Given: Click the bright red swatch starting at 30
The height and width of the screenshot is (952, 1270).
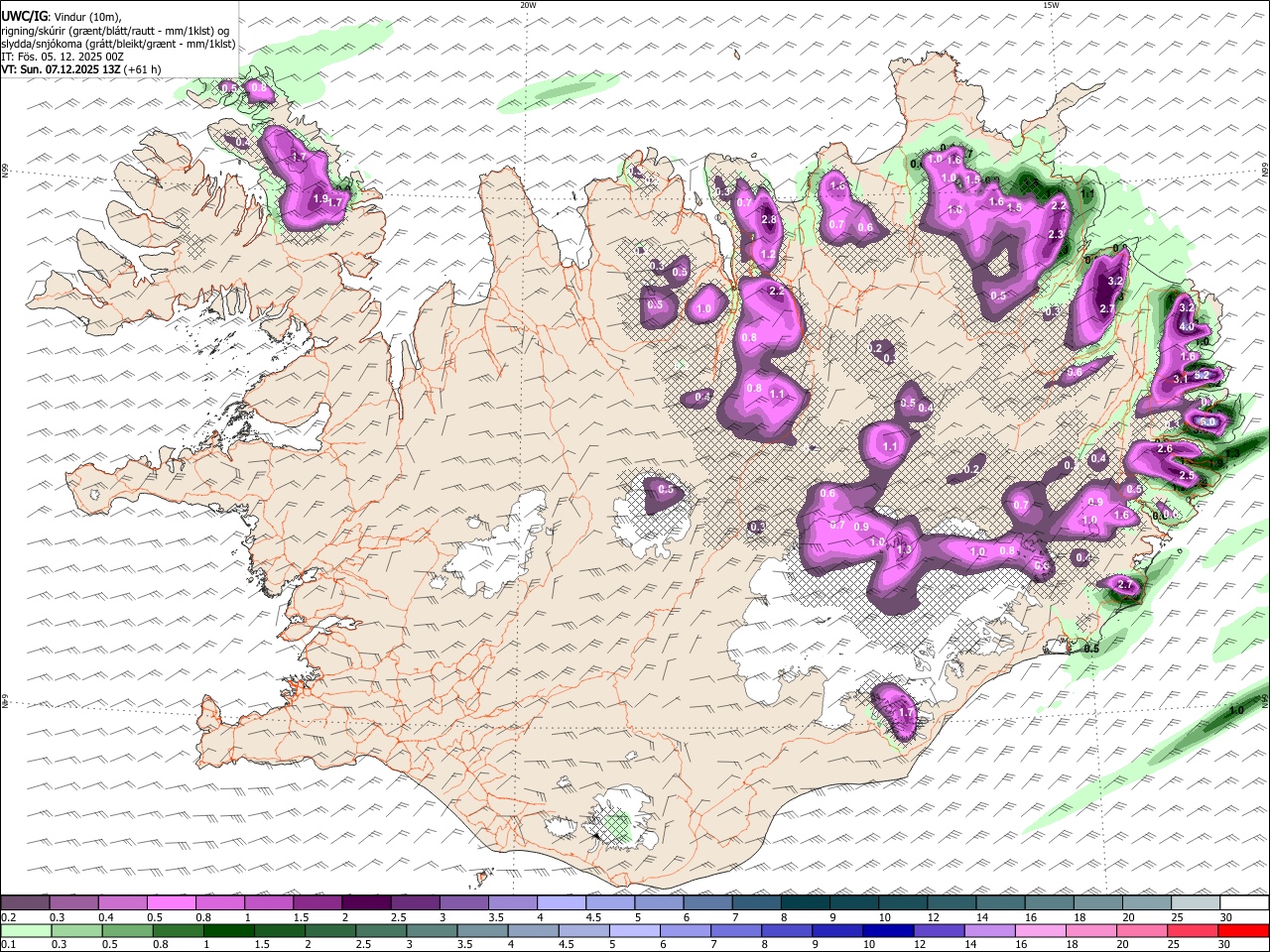Looking at the screenshot, I should click(1242, 931).
